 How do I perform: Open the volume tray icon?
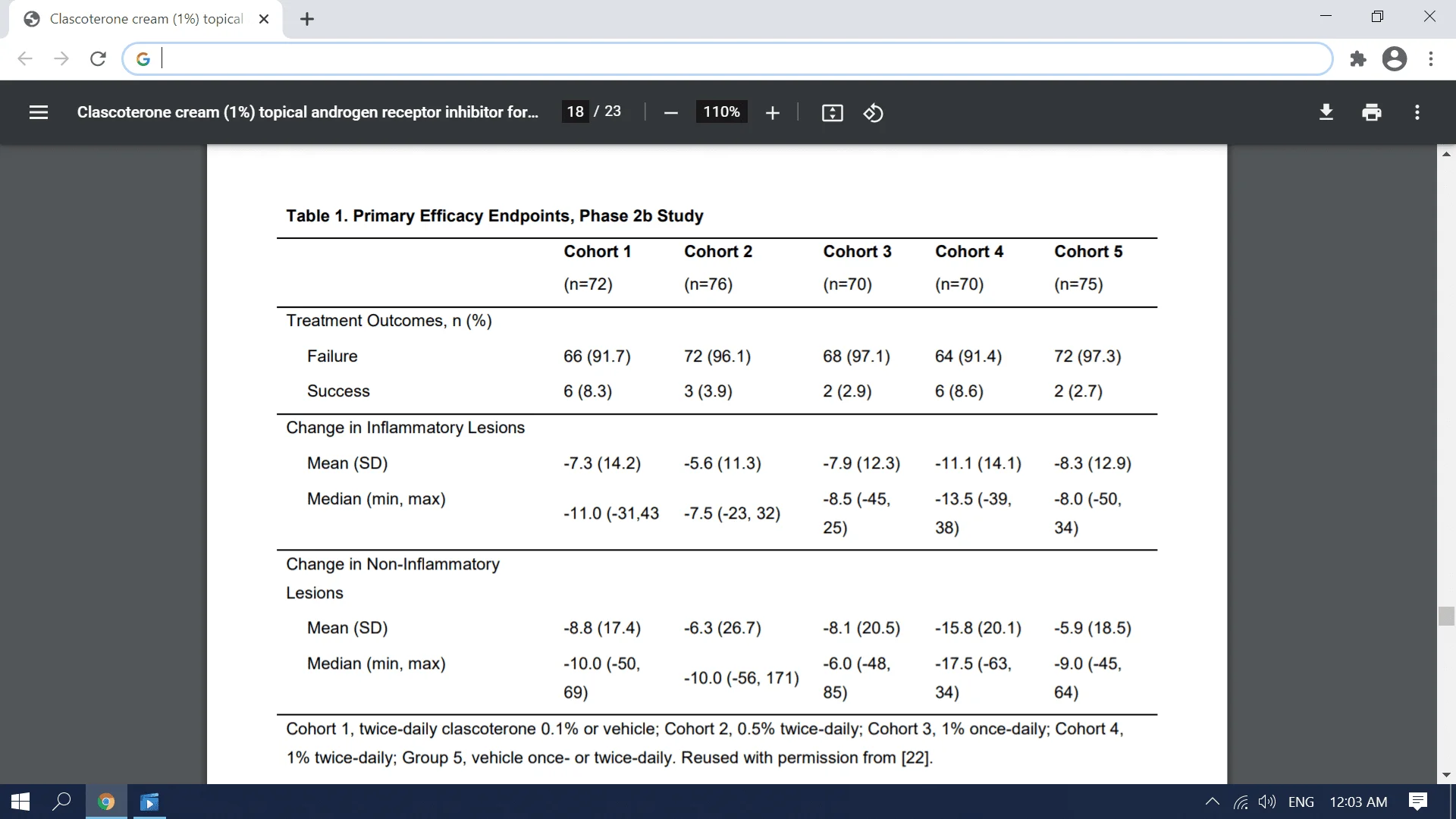click(1267, 802)
